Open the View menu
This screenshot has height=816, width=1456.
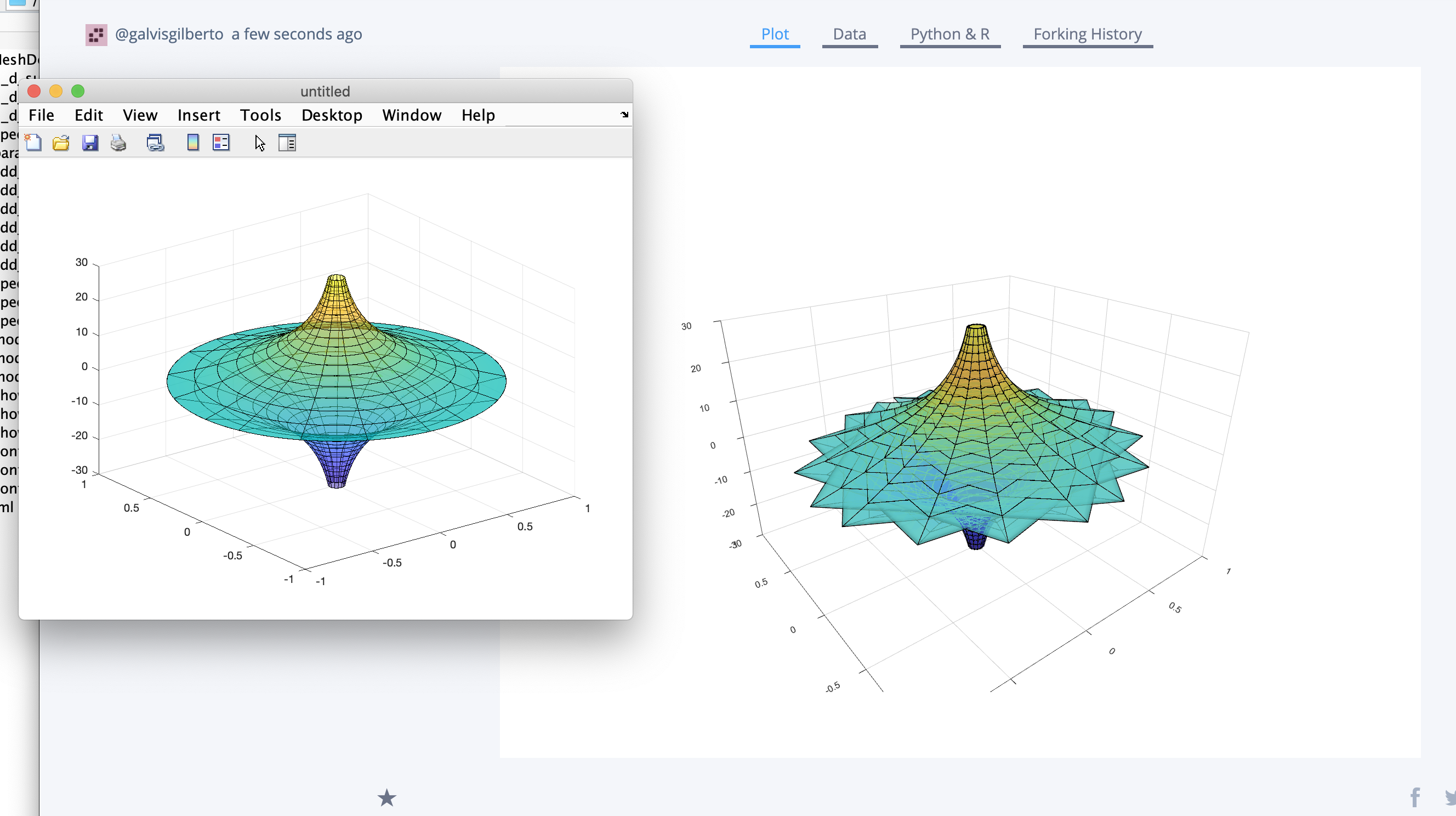[140, 115]
